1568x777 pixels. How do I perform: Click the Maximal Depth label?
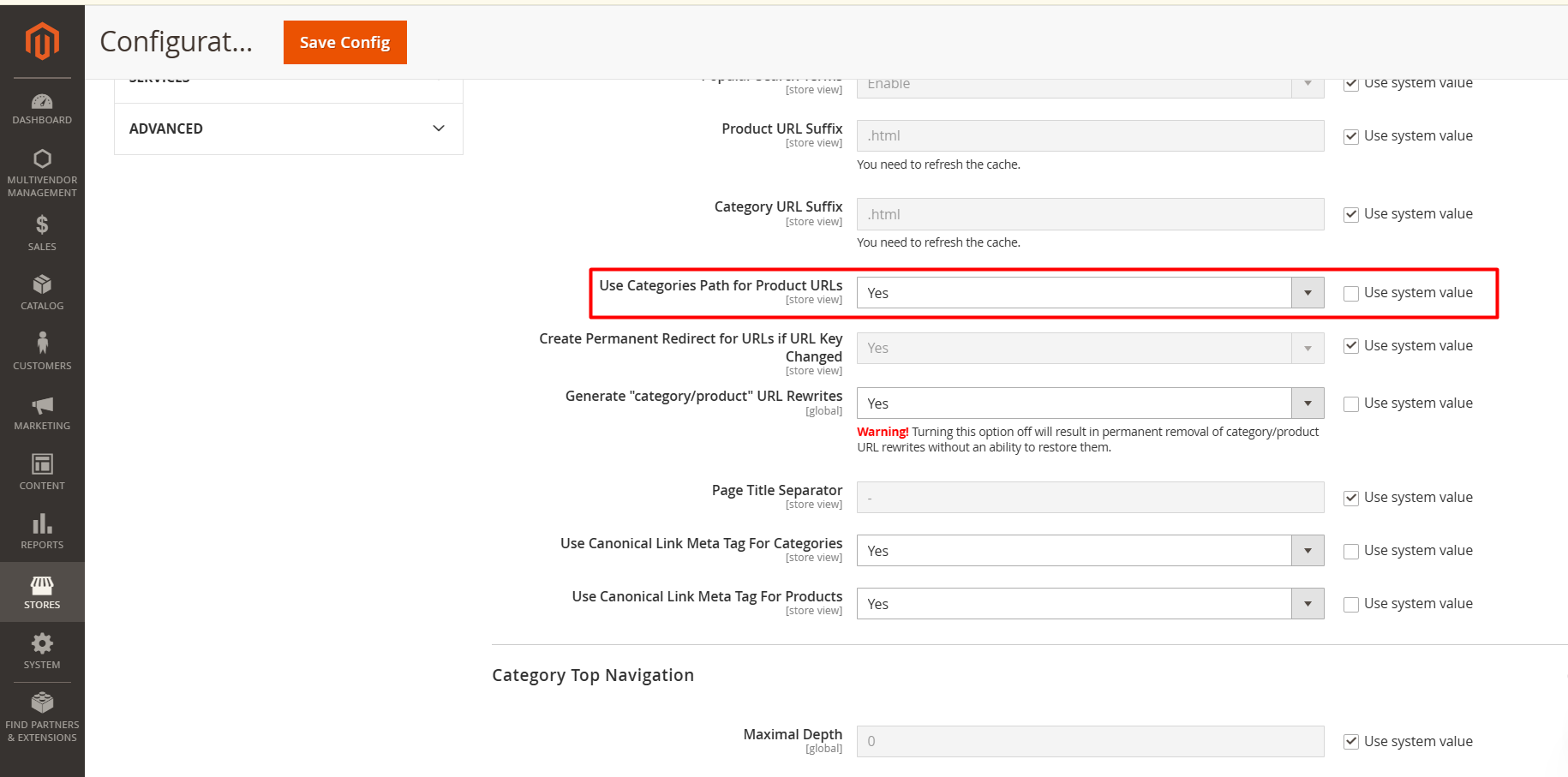coord(793,734)
